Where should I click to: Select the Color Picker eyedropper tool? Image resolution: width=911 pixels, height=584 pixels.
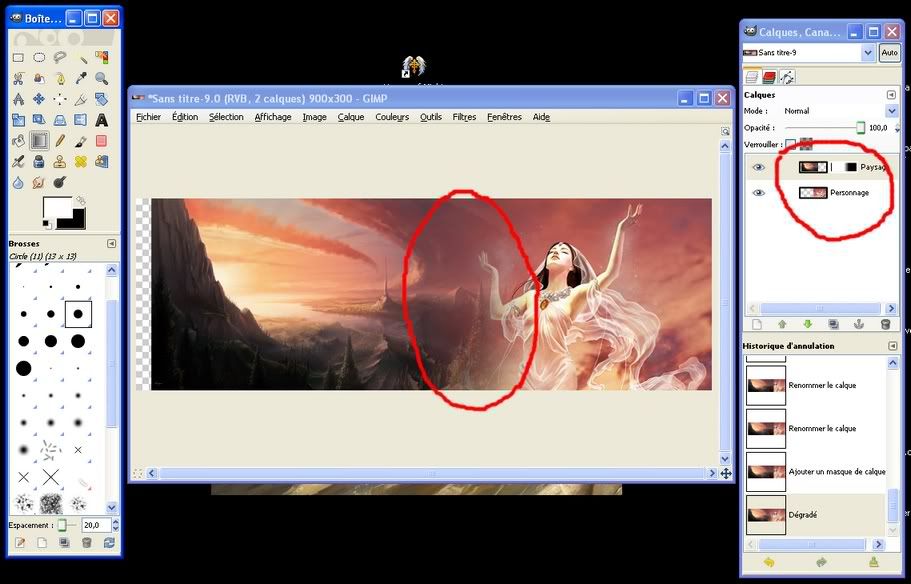click(x=81, y=78)
